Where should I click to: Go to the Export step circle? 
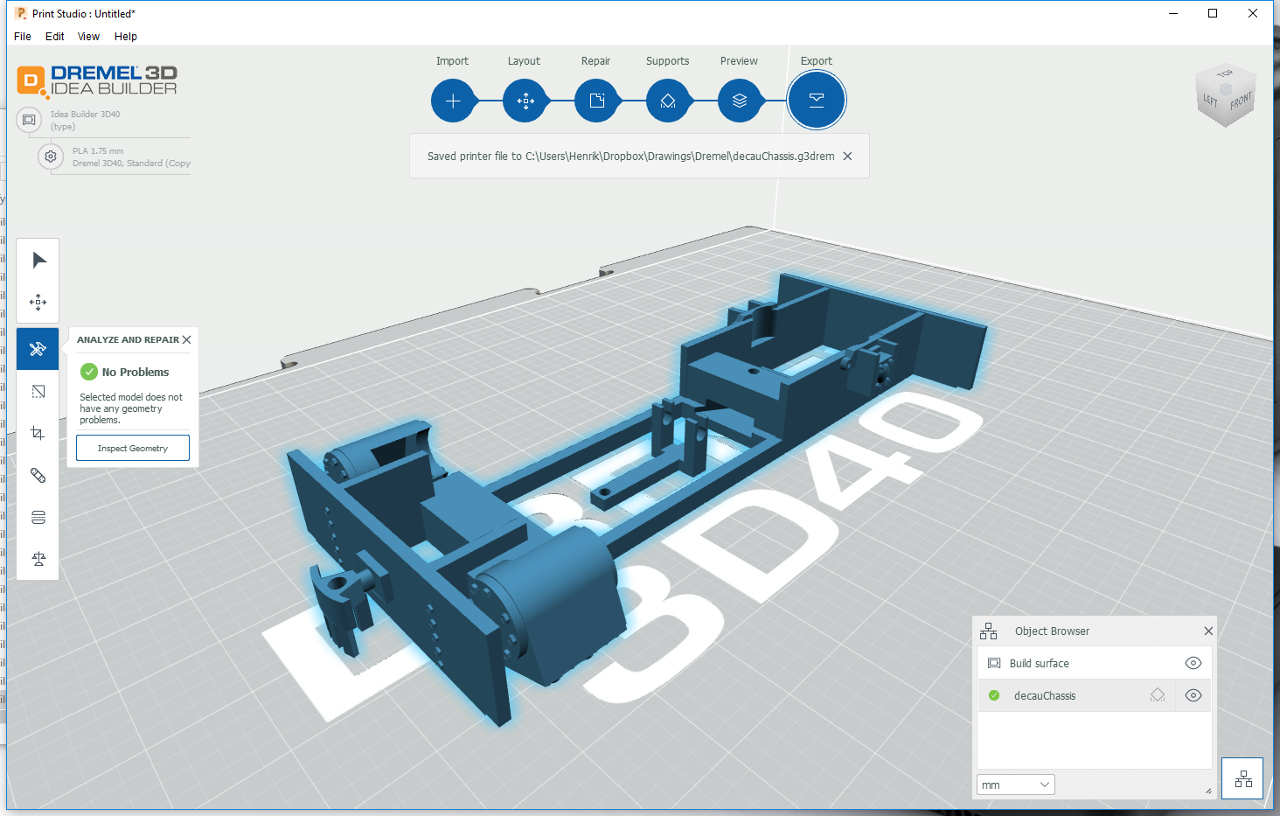click(x=816, y=101)
